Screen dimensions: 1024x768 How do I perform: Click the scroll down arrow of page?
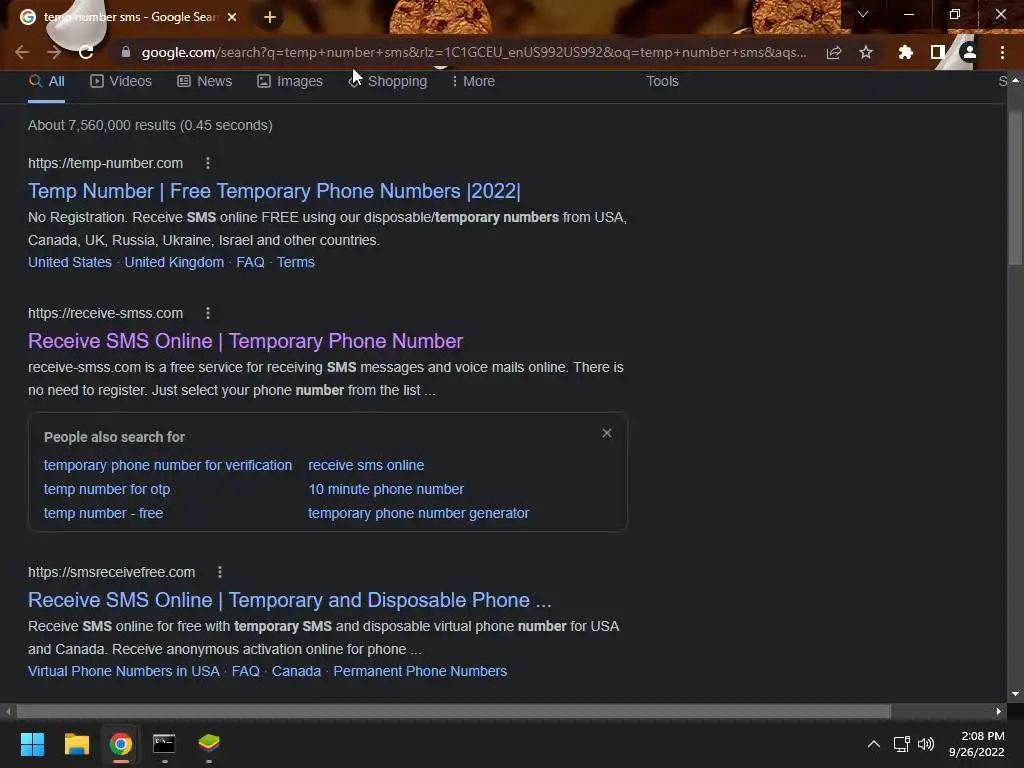tap(1015, 694)
